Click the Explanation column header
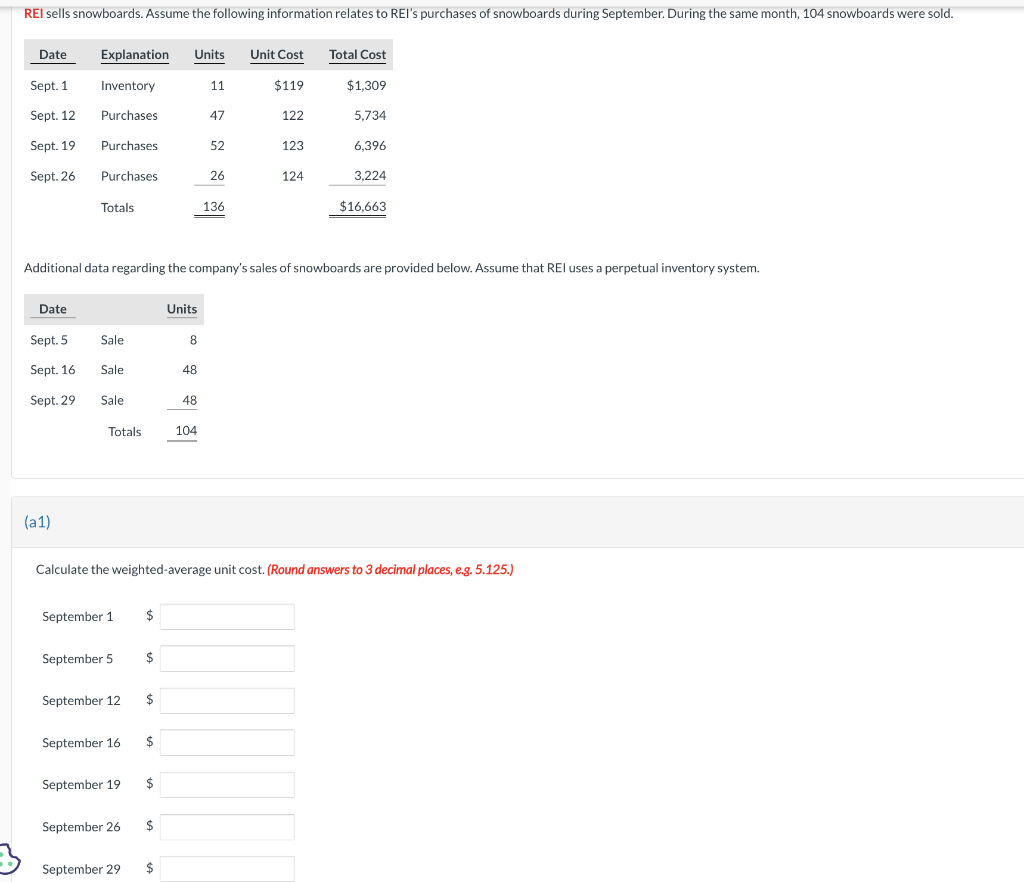The height and width of the screenshot is (882, 1024). pos(135,55)
